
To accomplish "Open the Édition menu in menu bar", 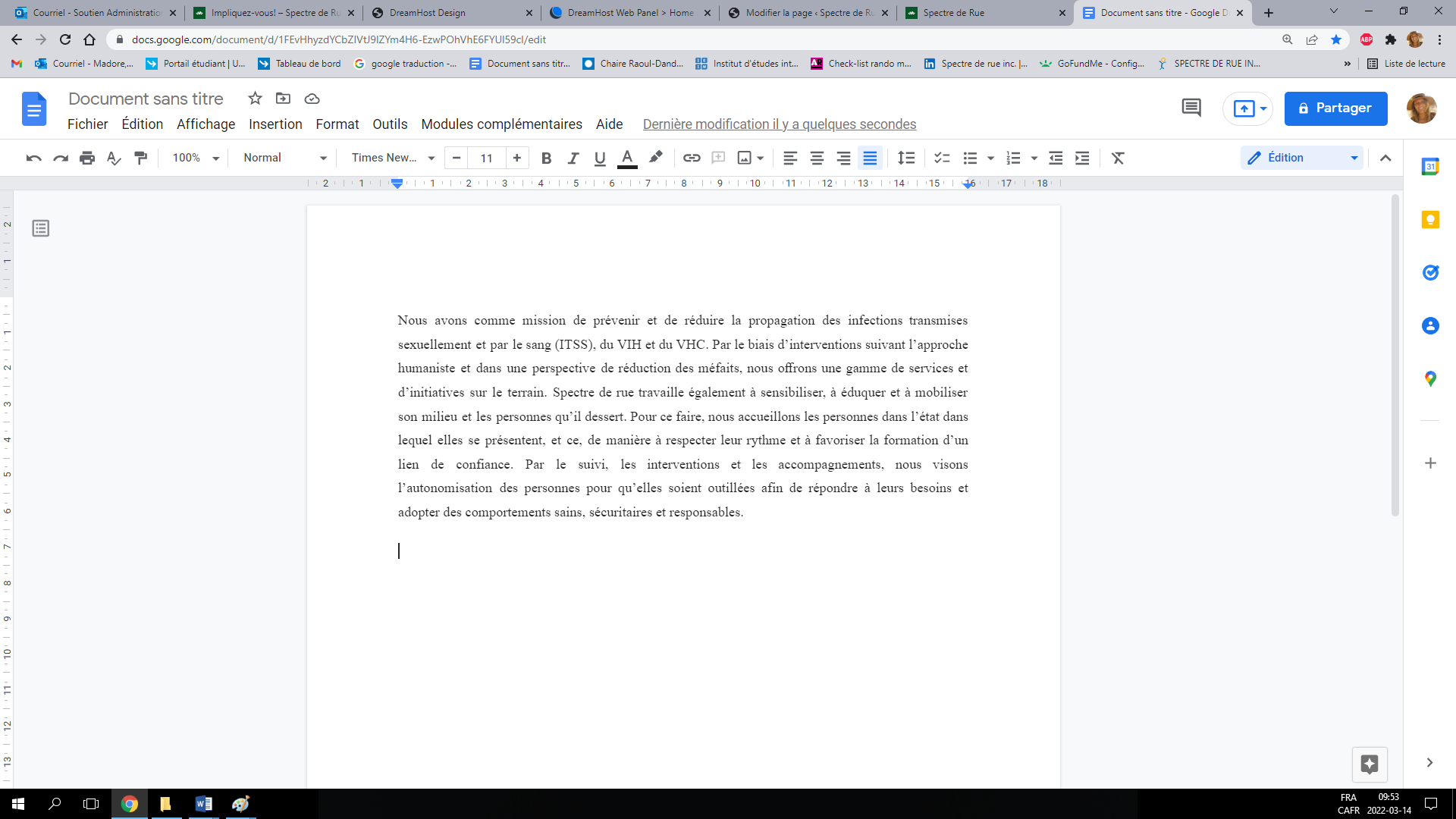I will pyautogui.click(x=143, y=124).
